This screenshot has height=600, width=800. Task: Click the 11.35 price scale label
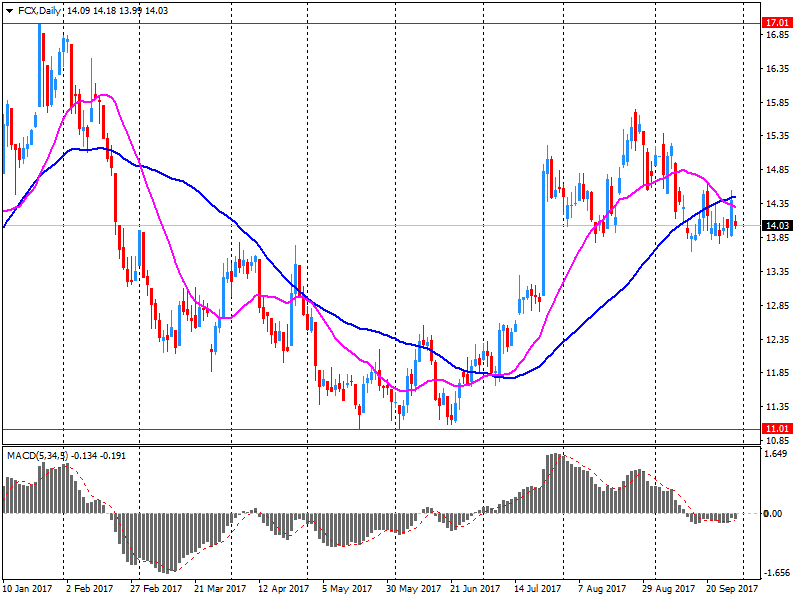(x=778, y=407)
